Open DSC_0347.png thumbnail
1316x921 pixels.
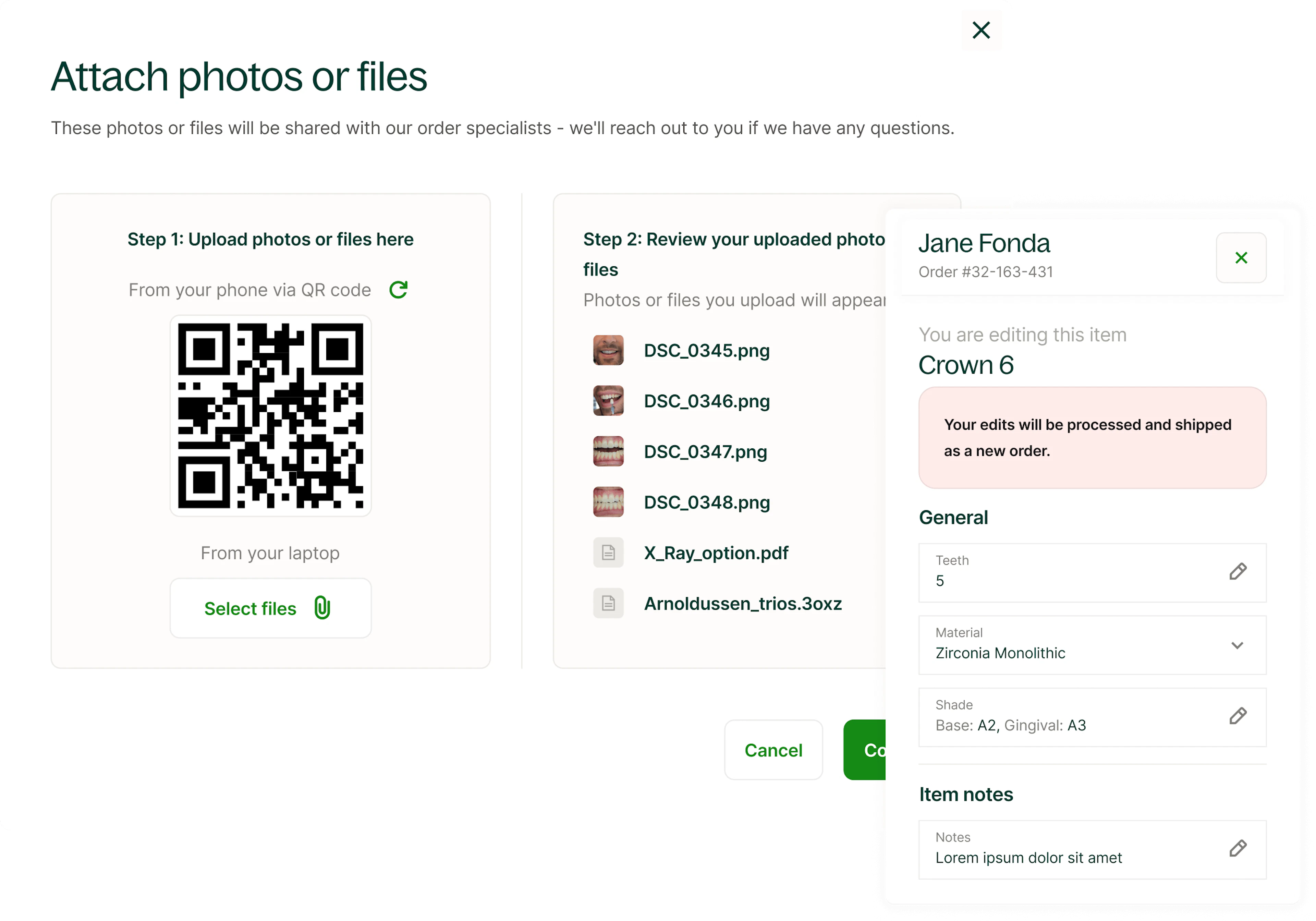(x=608, y=452)
